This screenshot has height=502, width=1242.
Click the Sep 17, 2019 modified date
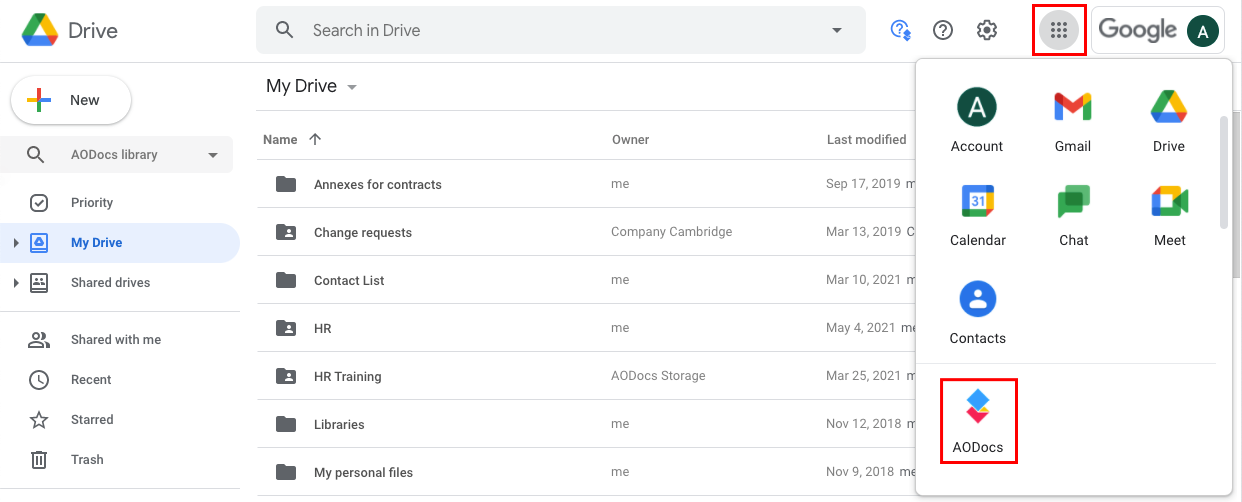pos(864,184)
